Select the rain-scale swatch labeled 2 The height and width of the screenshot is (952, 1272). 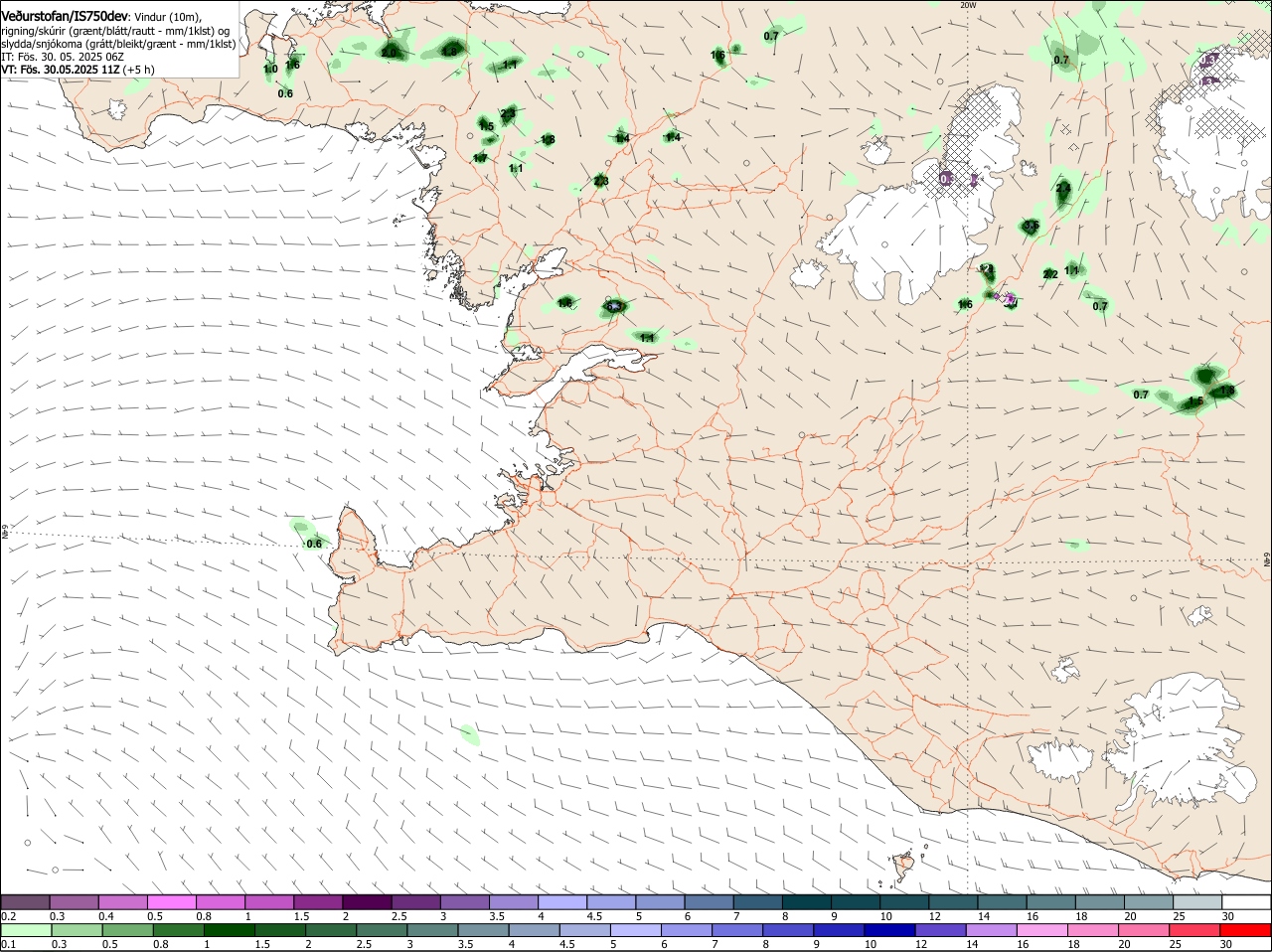coord(330,930)
